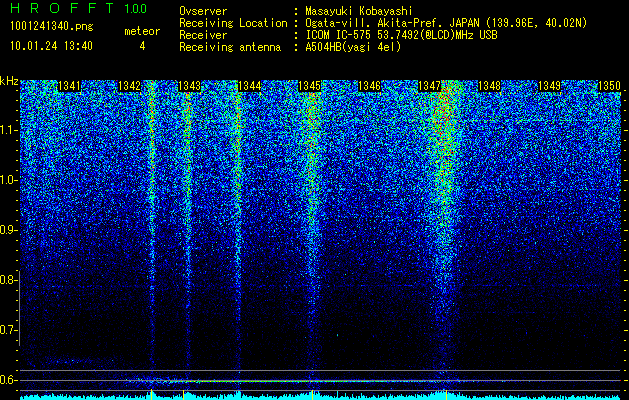This screenshot has height=400, width=629.
Task: Click the HROFFT program title
Action: point(62,8)
